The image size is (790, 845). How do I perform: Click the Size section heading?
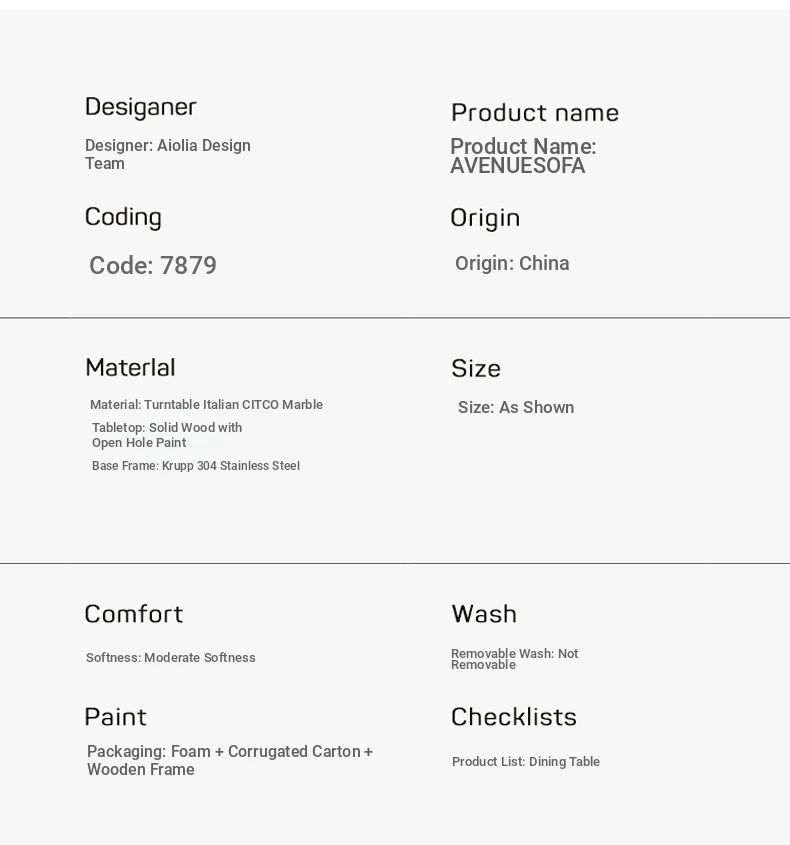476,369
